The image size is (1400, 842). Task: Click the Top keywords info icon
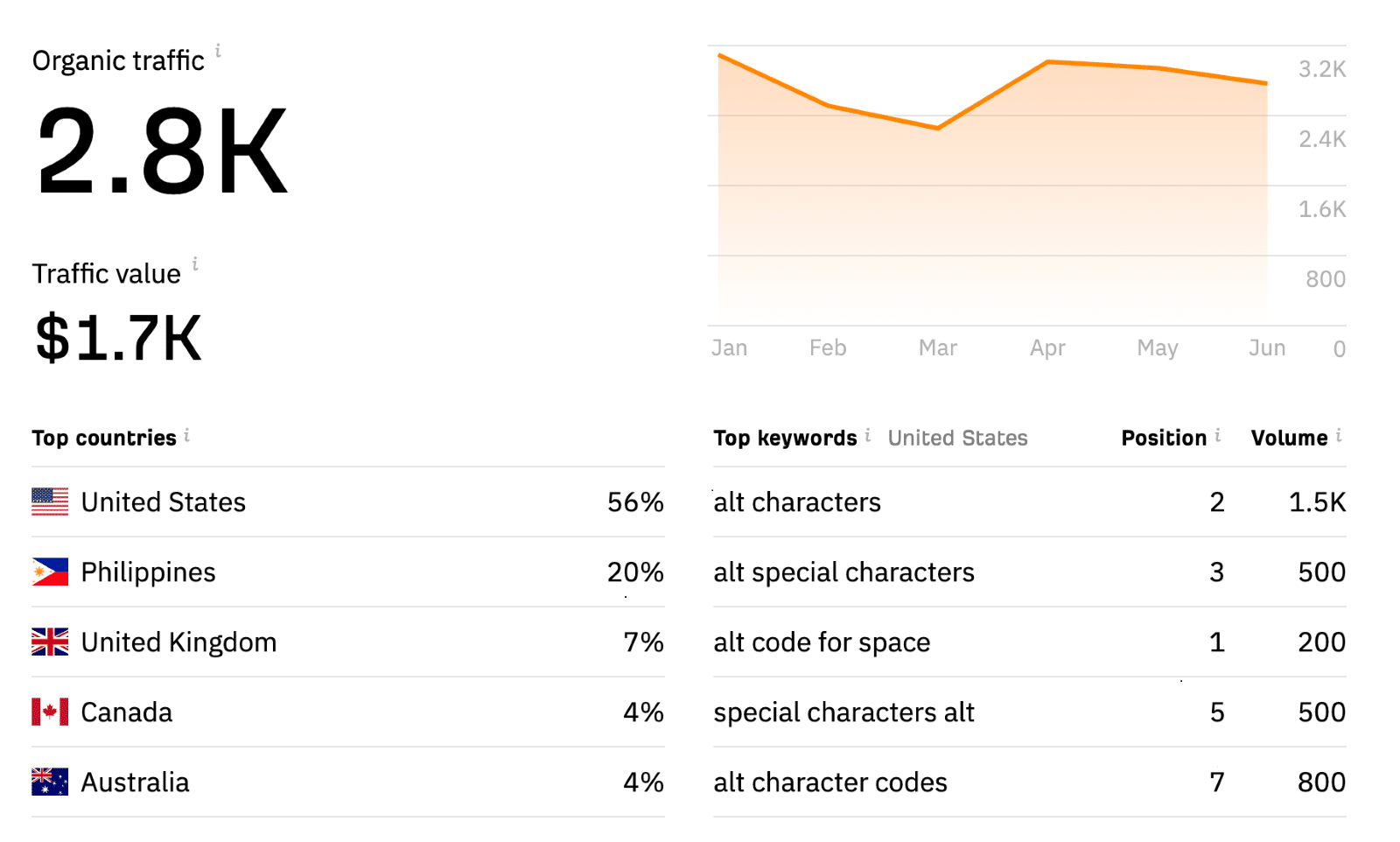(867, 435)
